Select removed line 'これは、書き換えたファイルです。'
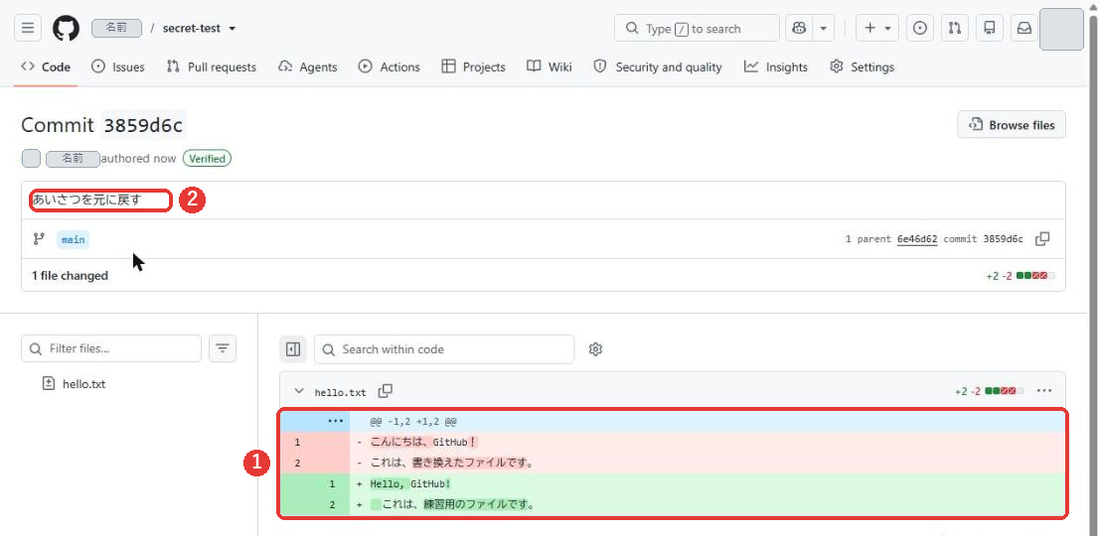The width and height of the screenshot is (1100, 536). click(x=452, y=463)
